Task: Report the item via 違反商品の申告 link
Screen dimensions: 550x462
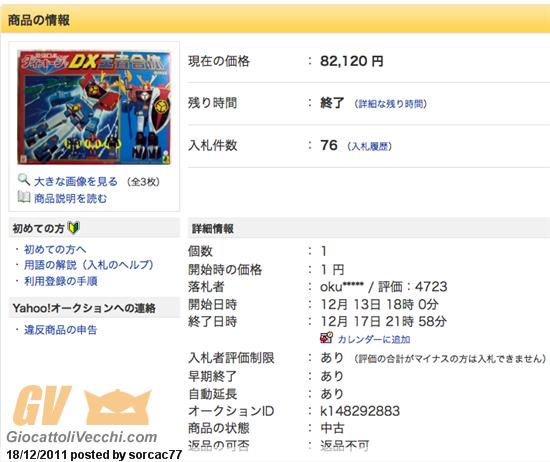Action: coord(60,330)
